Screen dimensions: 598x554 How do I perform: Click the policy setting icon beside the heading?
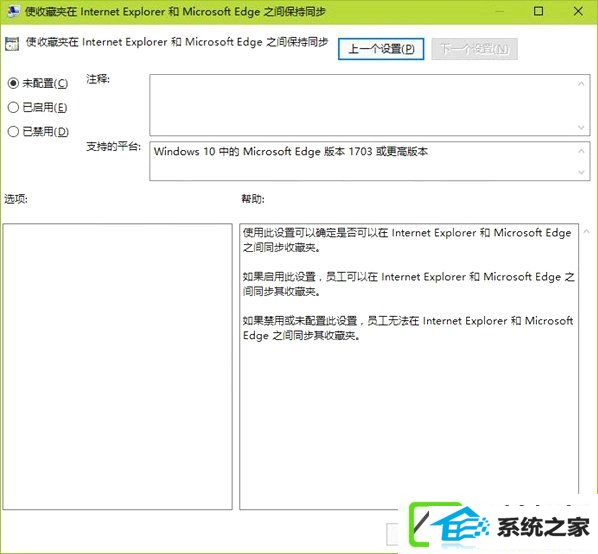pos(12,43)
